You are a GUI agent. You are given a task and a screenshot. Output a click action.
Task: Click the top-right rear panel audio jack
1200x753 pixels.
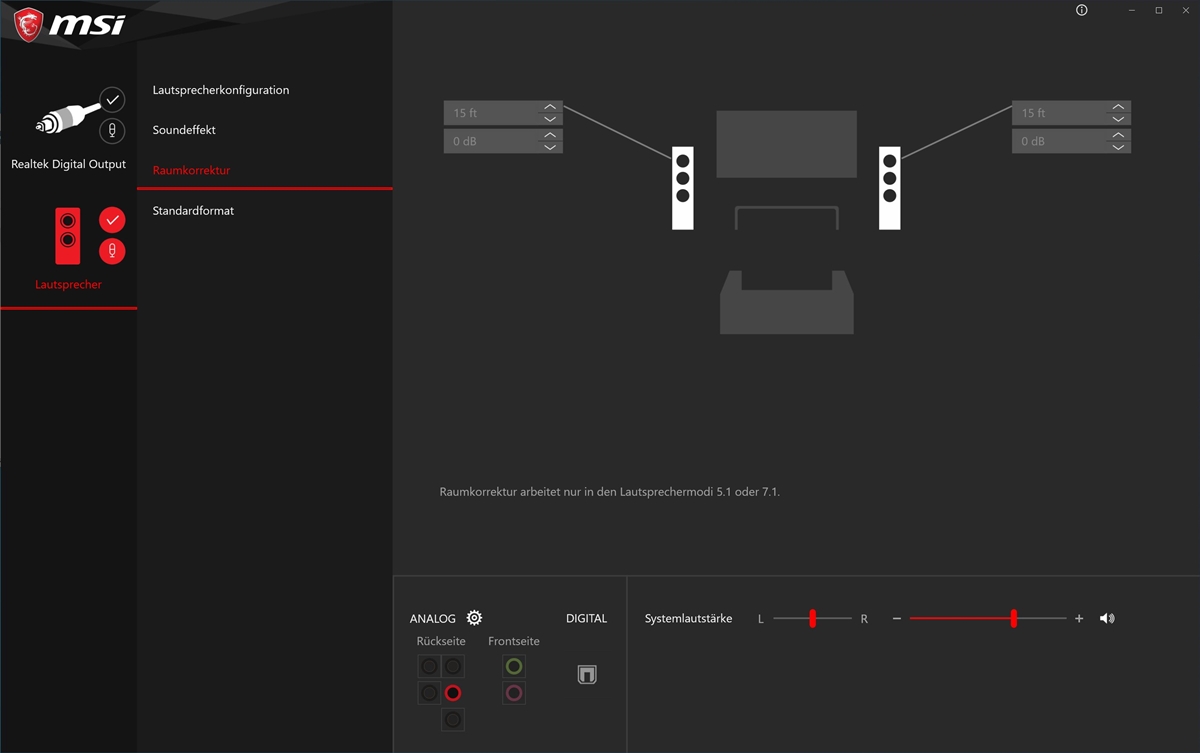(453, 666)
